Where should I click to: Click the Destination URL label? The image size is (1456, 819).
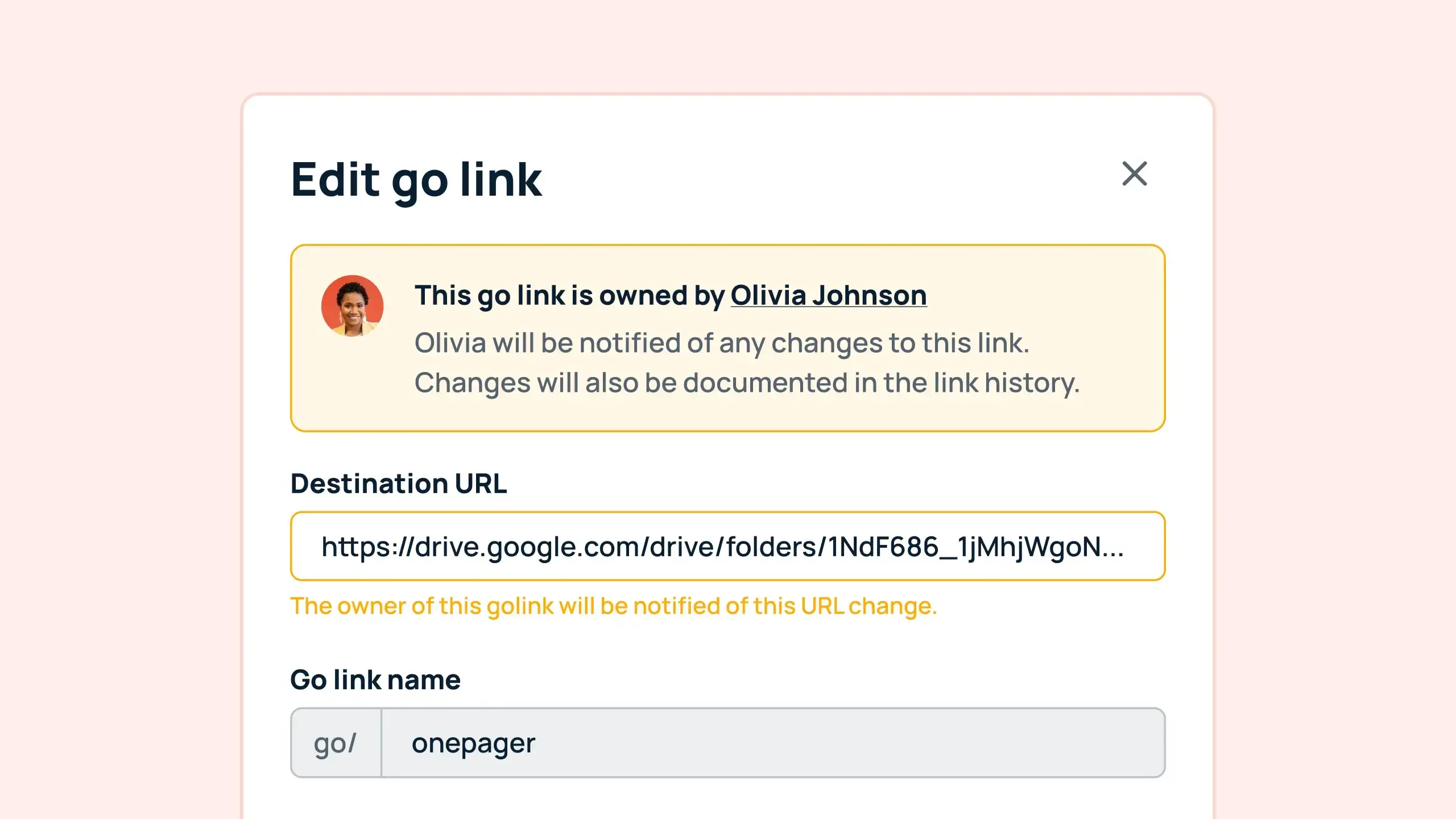coord(399,484)
